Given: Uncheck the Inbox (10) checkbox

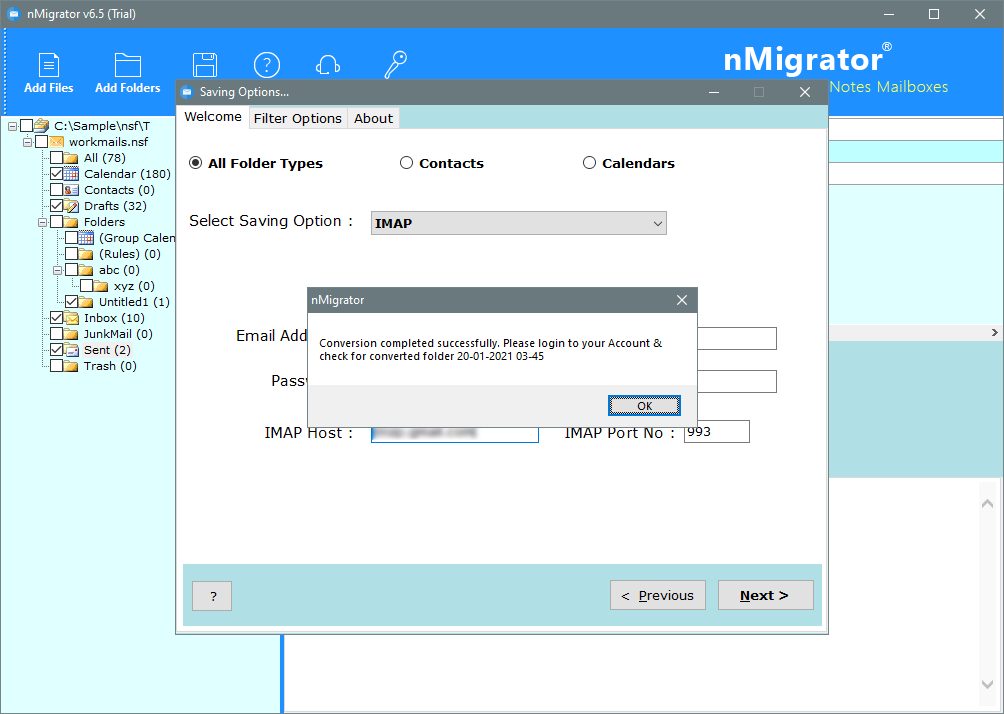Looking at the screenshot, I should pos(56,318).
